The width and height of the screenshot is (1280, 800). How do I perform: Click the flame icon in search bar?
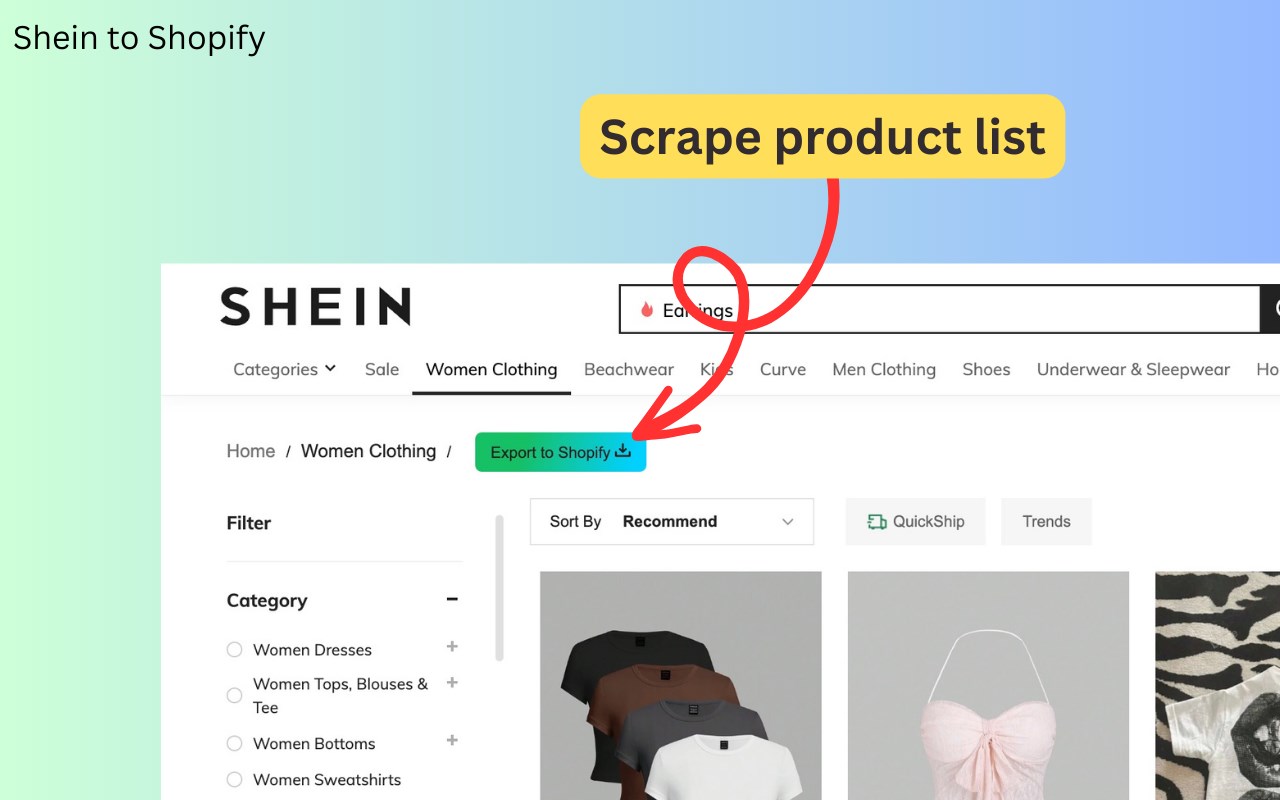(647, 310)
